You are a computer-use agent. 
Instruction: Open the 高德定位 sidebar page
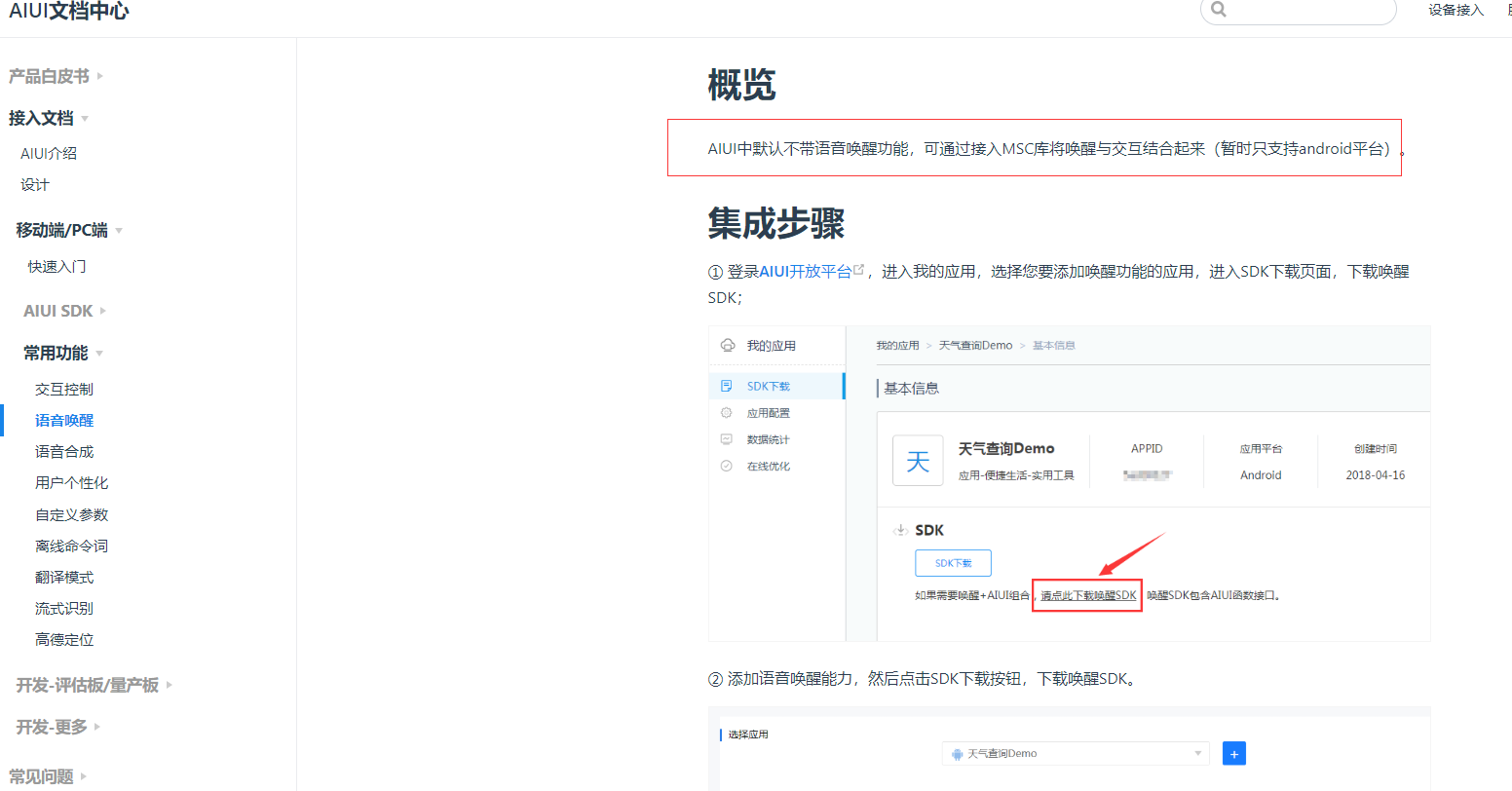[x=64, y=639]
